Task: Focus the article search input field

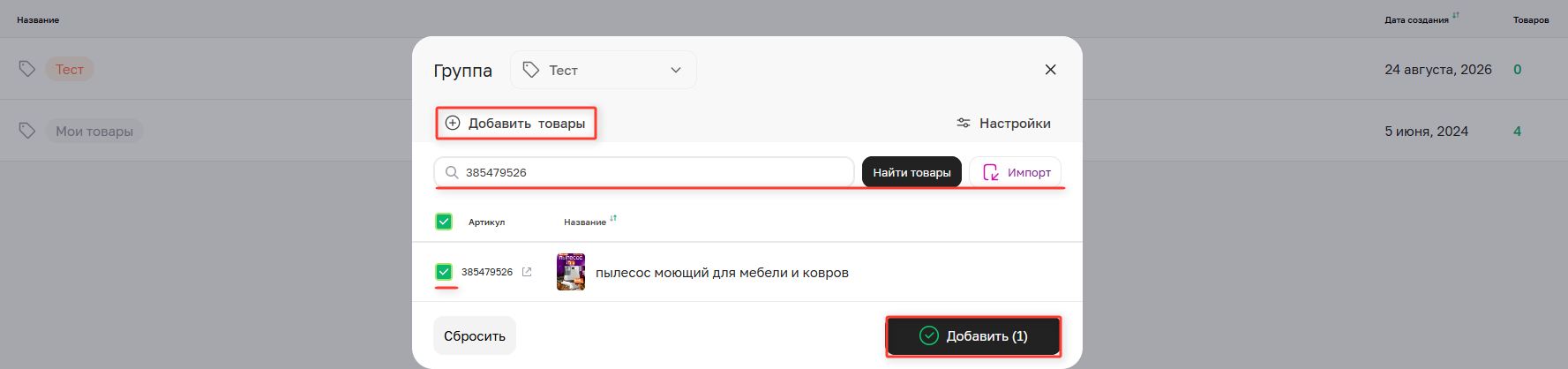Action: [x=644, y=172]
